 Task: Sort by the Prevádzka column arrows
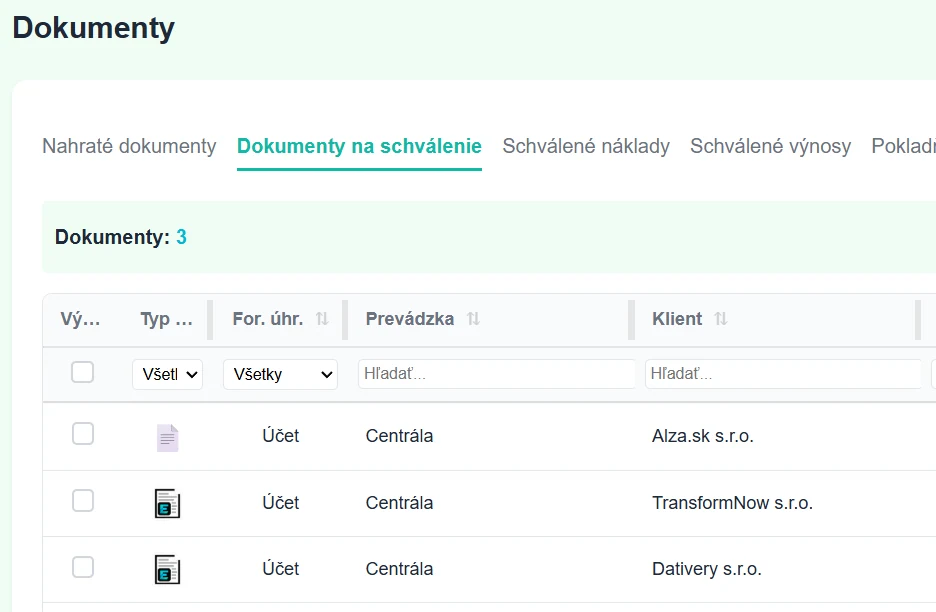pyautogui.click(x=473, y=319)
